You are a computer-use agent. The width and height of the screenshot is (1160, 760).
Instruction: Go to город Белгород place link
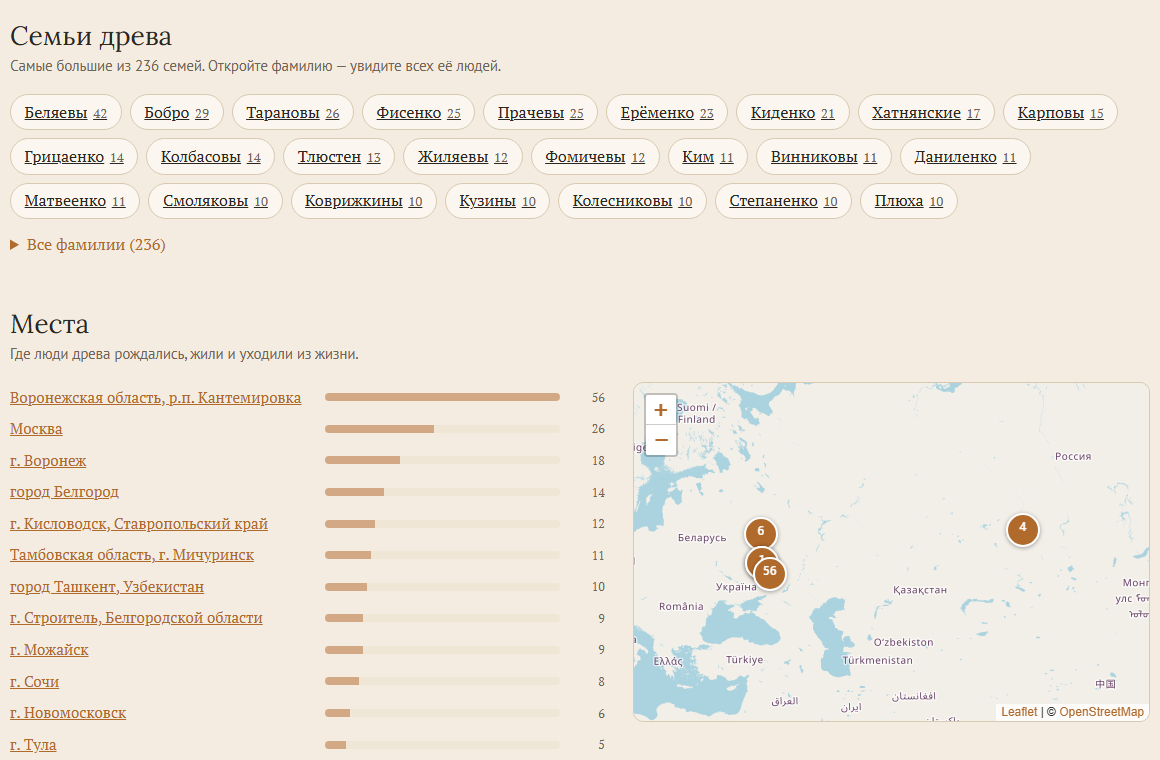tap(64, 492)
